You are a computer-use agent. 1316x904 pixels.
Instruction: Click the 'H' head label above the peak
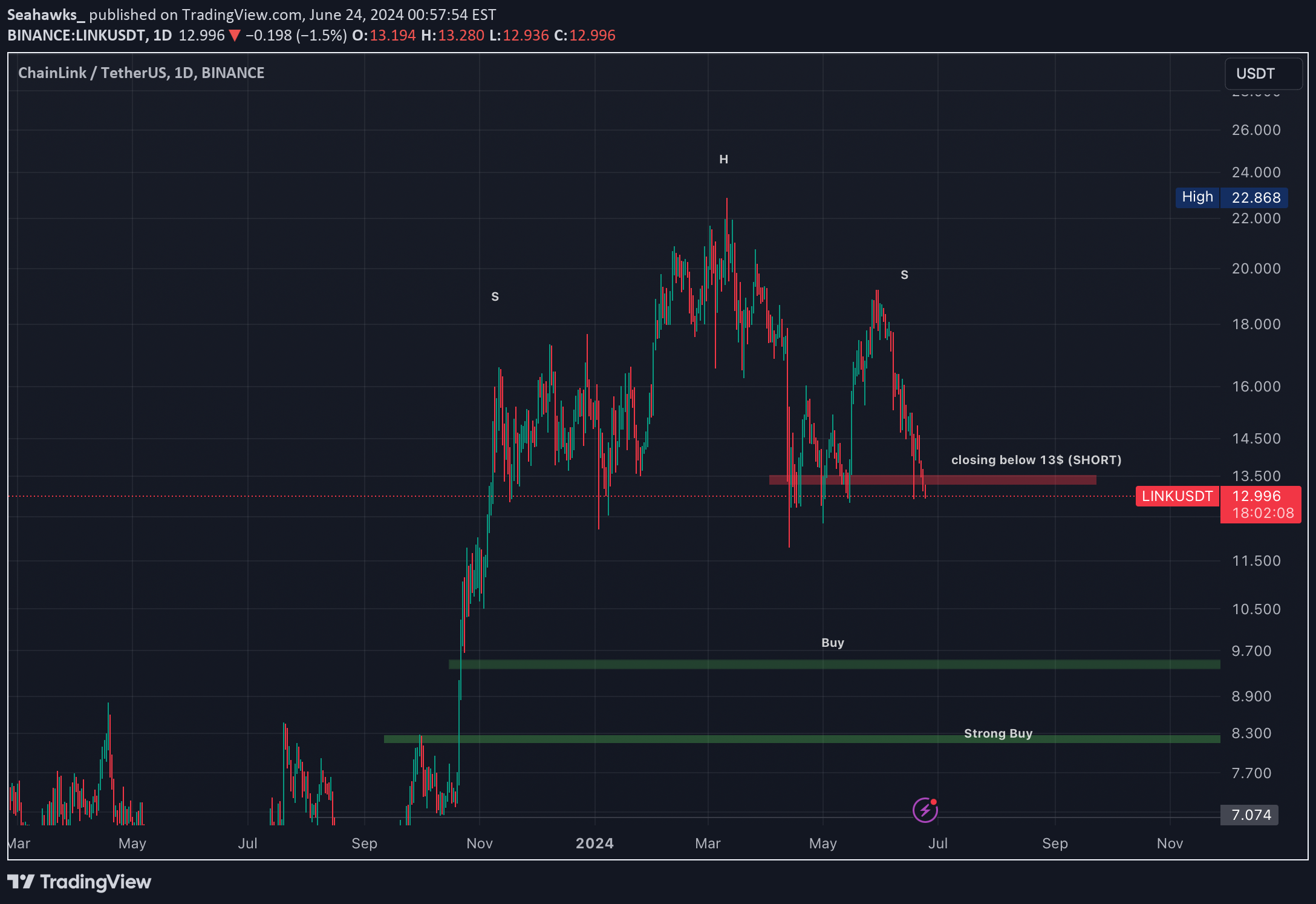point(723,159)
